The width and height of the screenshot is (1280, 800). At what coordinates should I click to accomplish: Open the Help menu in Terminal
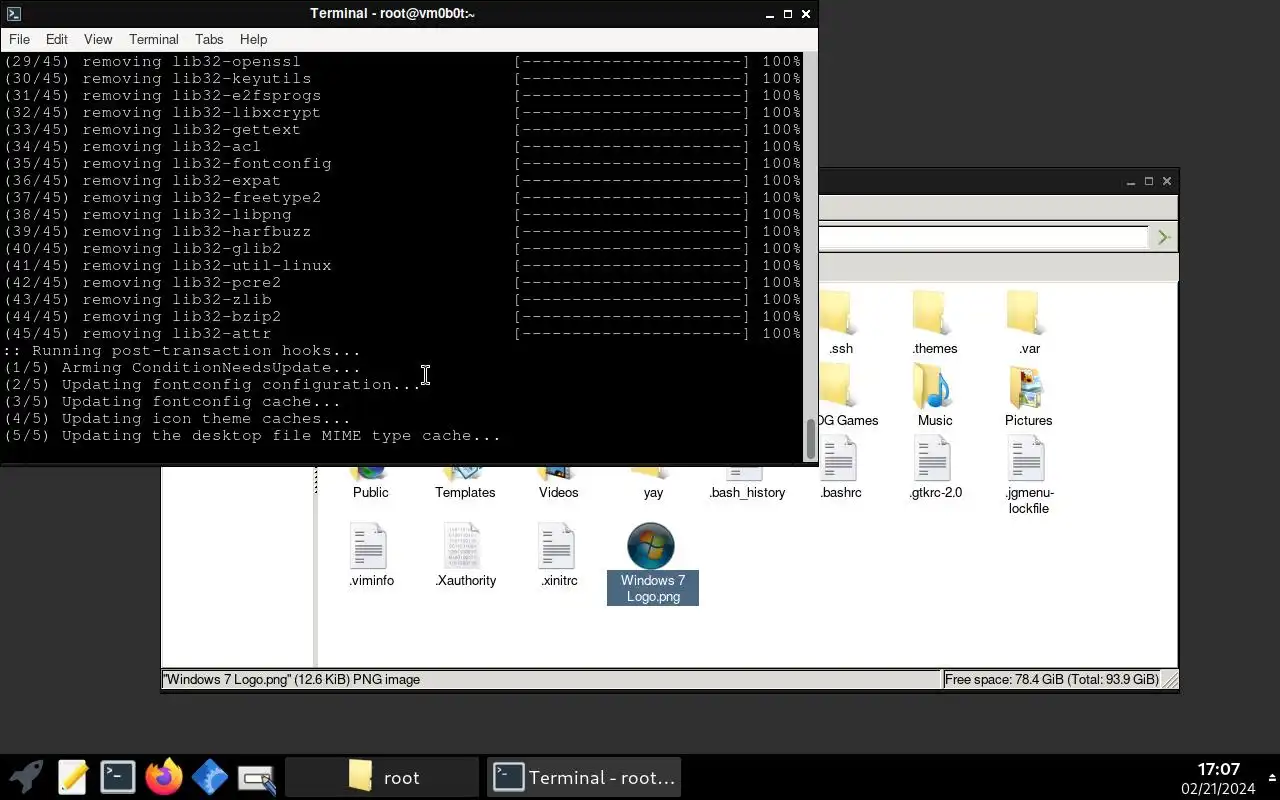pyautogui.click(x=253, y=39)
